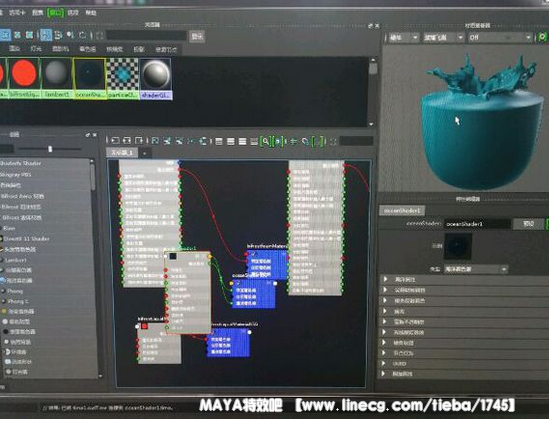Toggle the second green-highlighted icon in node editor toolbar
The height and width of the screenshot is (422, 549).
278,141
